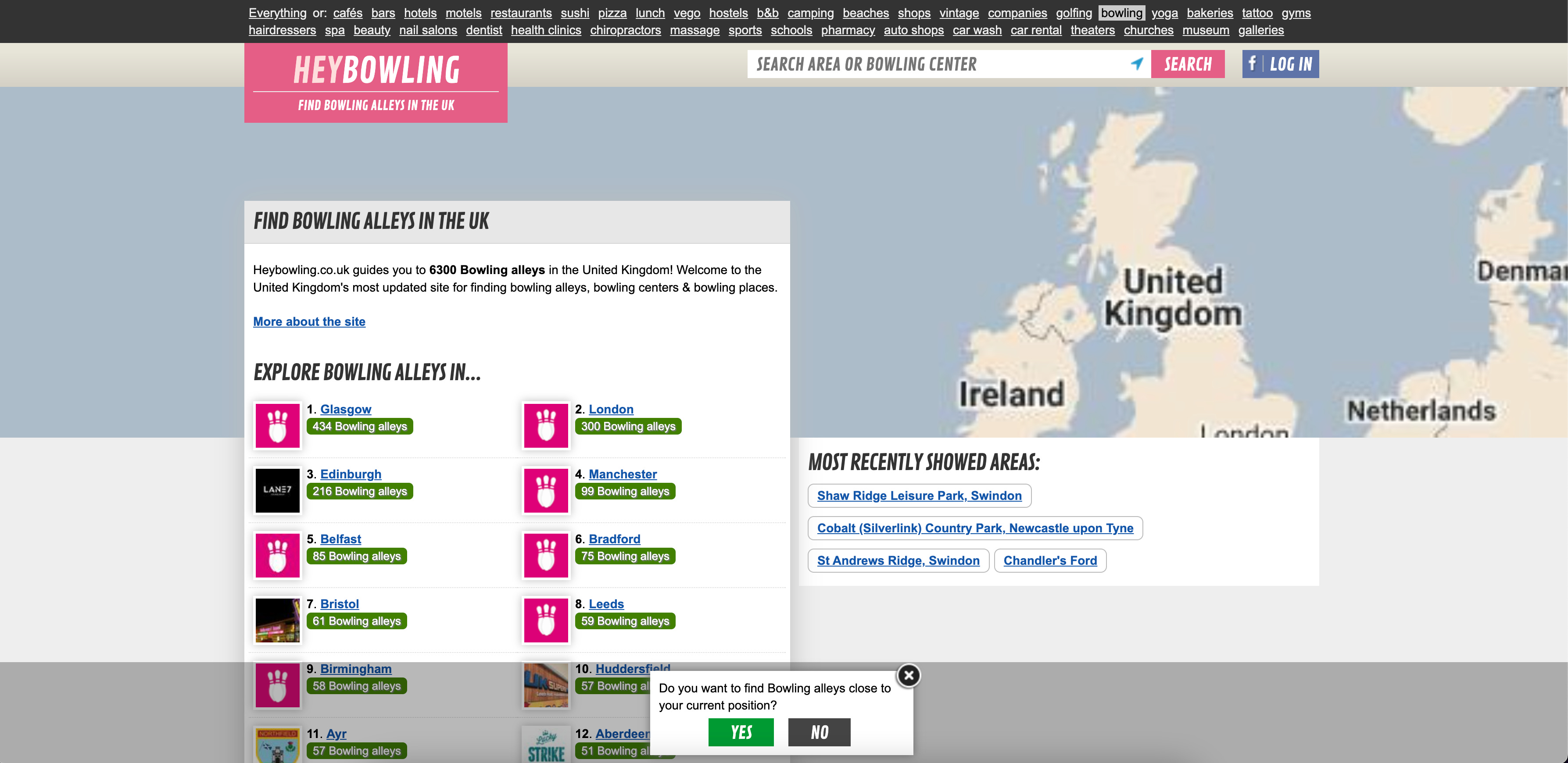Select the bowling category in top menu

pos(1121,13)
